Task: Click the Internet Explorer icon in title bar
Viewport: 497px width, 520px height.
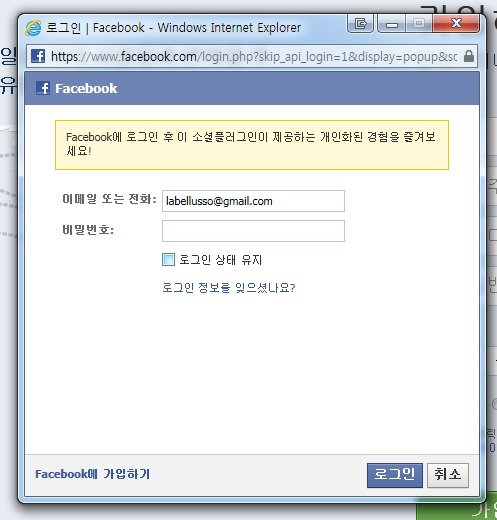Action: point(33,28)
